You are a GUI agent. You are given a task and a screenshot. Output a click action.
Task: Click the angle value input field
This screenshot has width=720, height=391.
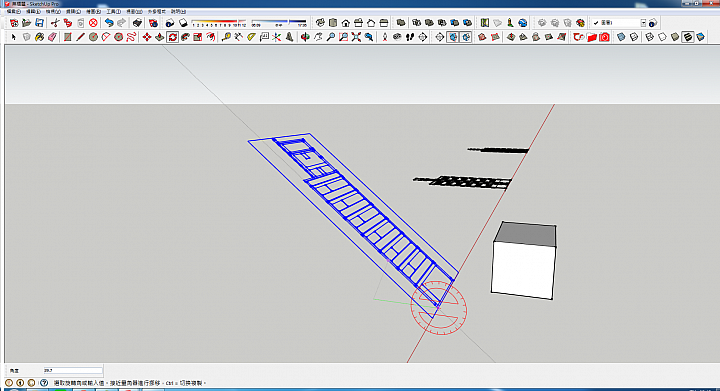click(73, 370)
